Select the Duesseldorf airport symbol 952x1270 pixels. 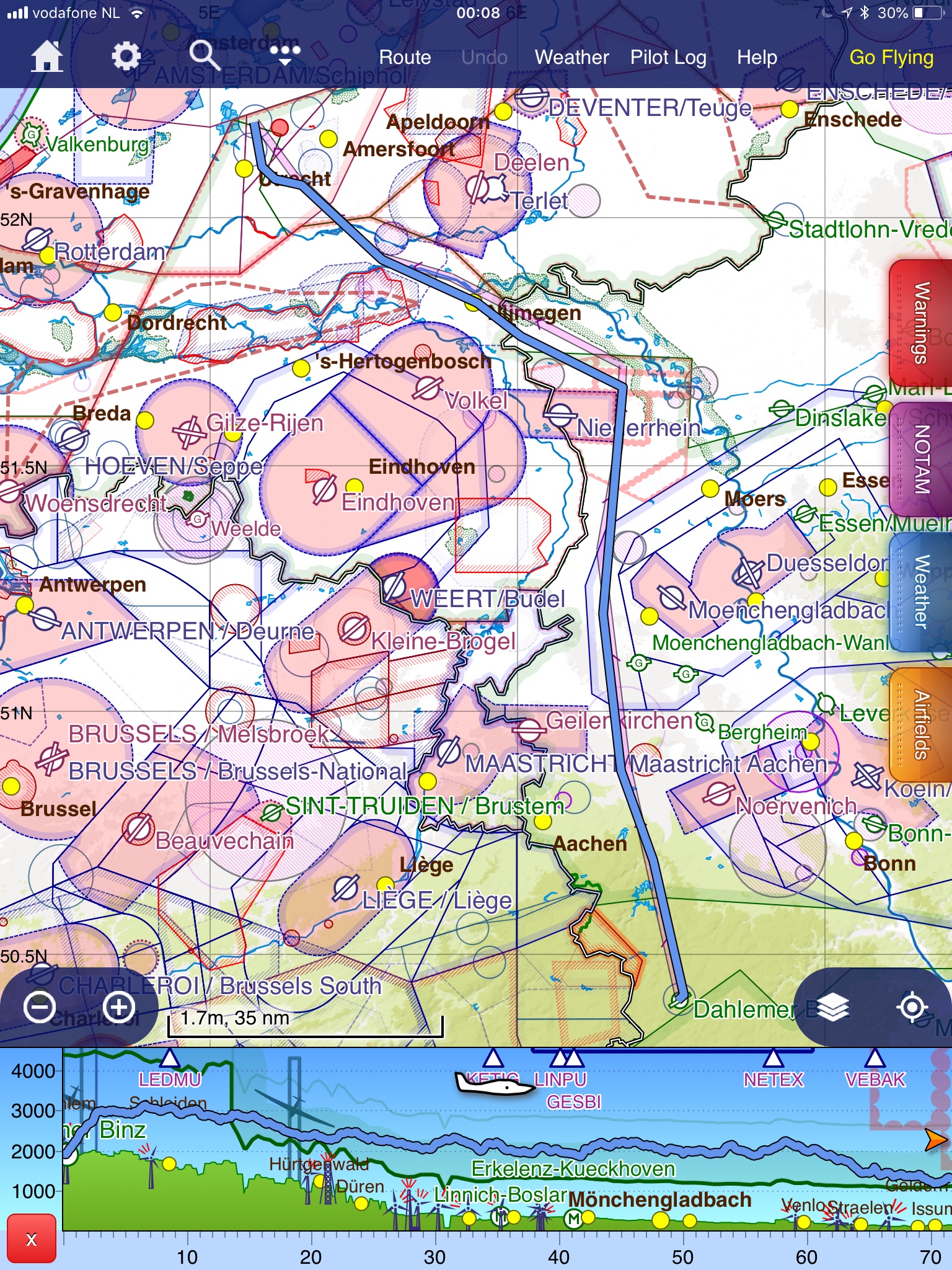[x=749, y=572]
